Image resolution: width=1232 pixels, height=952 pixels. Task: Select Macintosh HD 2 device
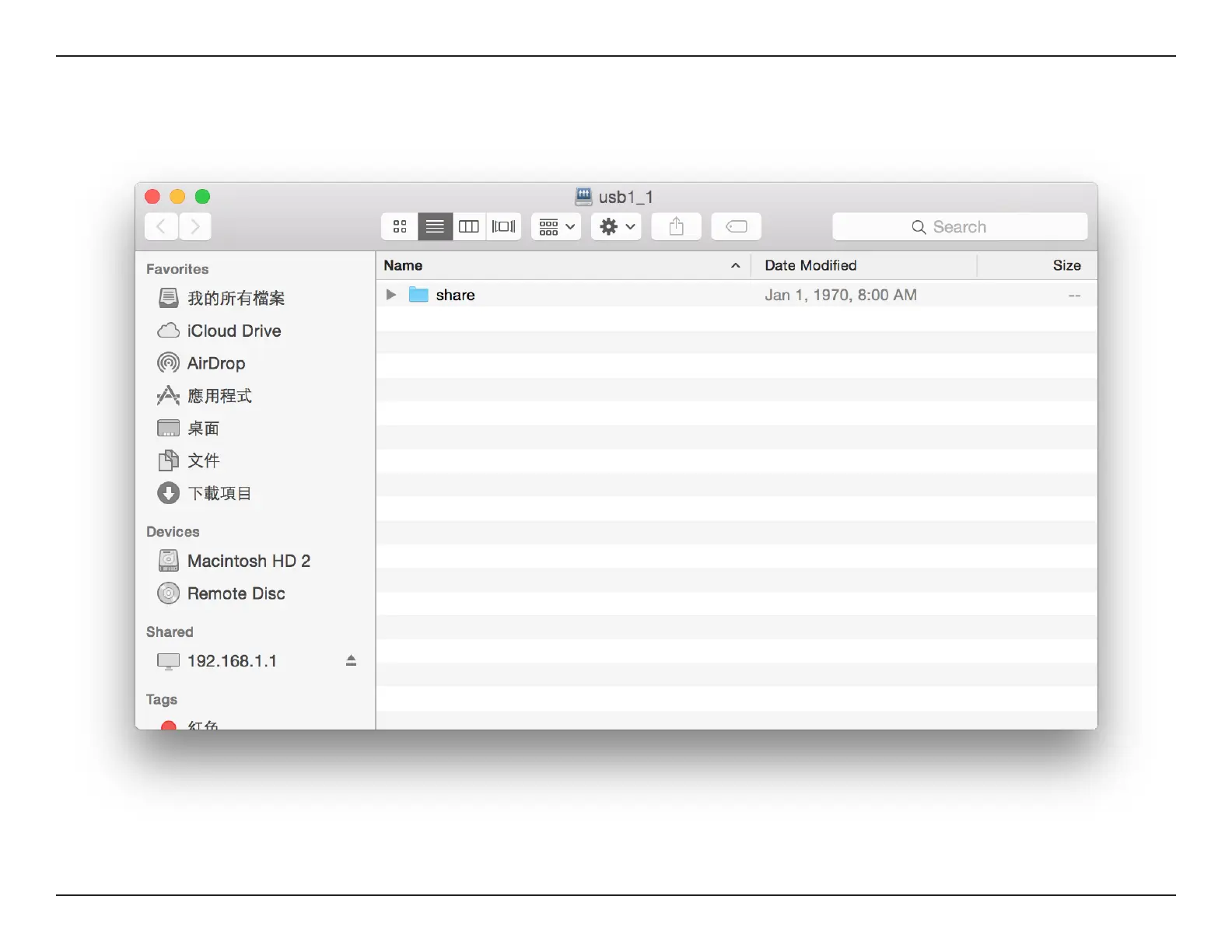(x=249, y=561)
